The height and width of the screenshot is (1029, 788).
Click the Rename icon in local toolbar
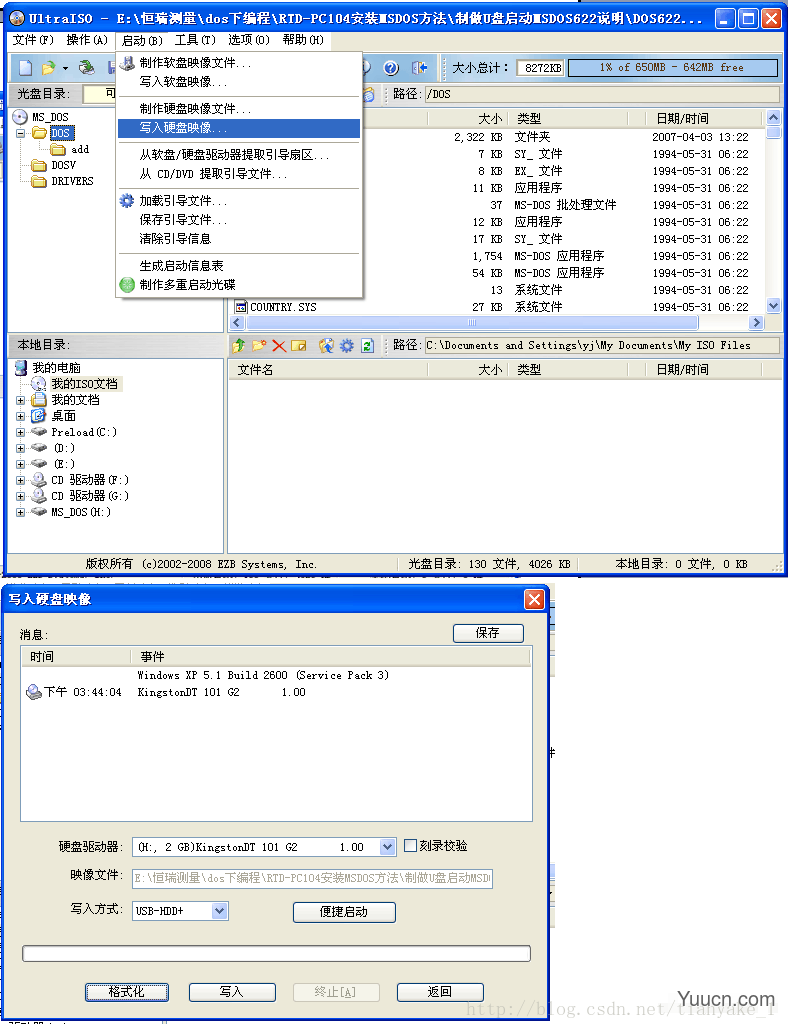pyautogui.click(x=299, y=345)
